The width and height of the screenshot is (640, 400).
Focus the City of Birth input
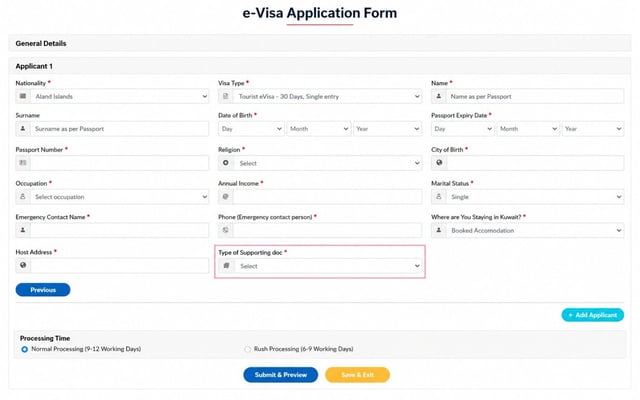tap(536, 163)
